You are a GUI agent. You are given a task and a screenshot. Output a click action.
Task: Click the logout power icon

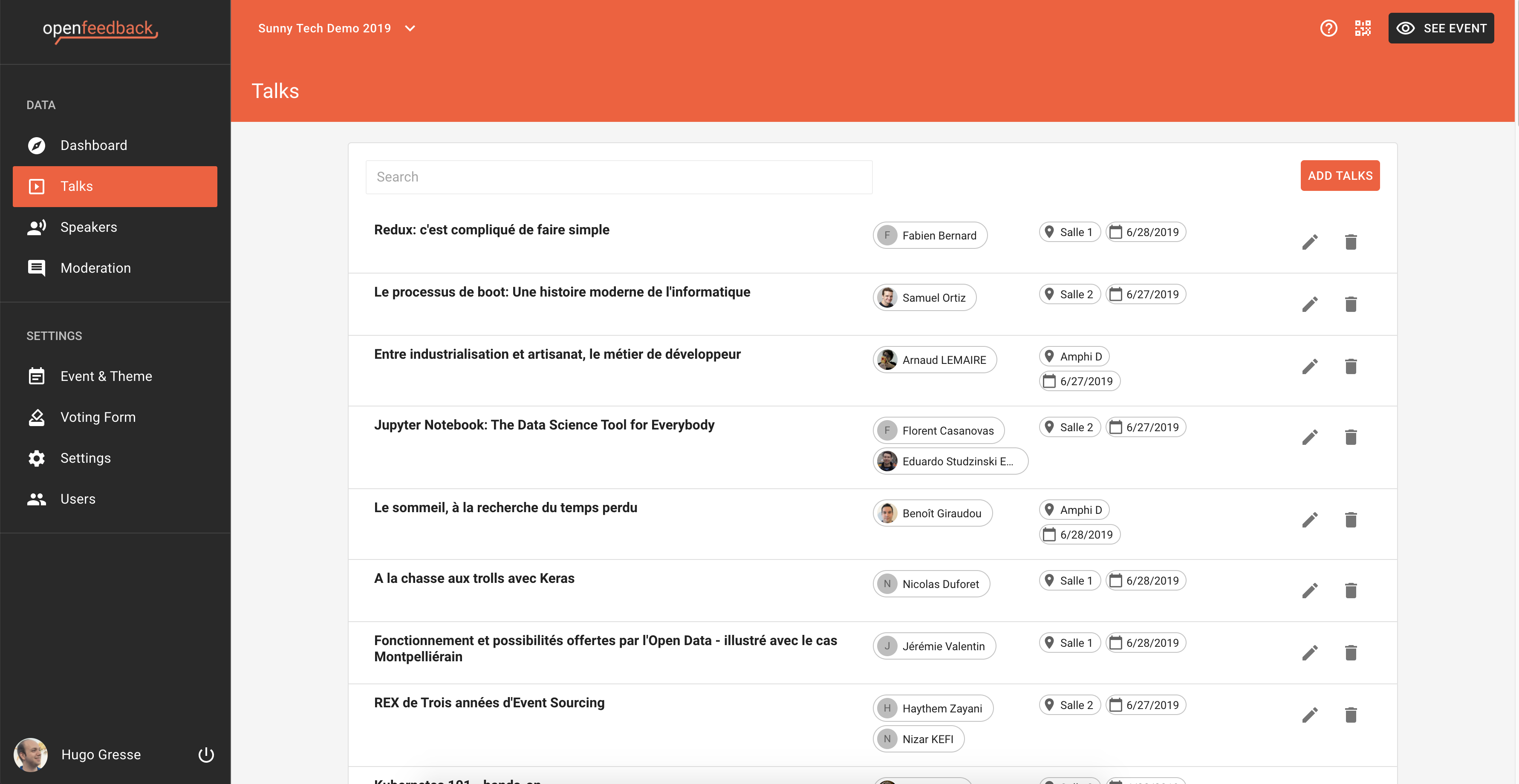tap(206, 755)
